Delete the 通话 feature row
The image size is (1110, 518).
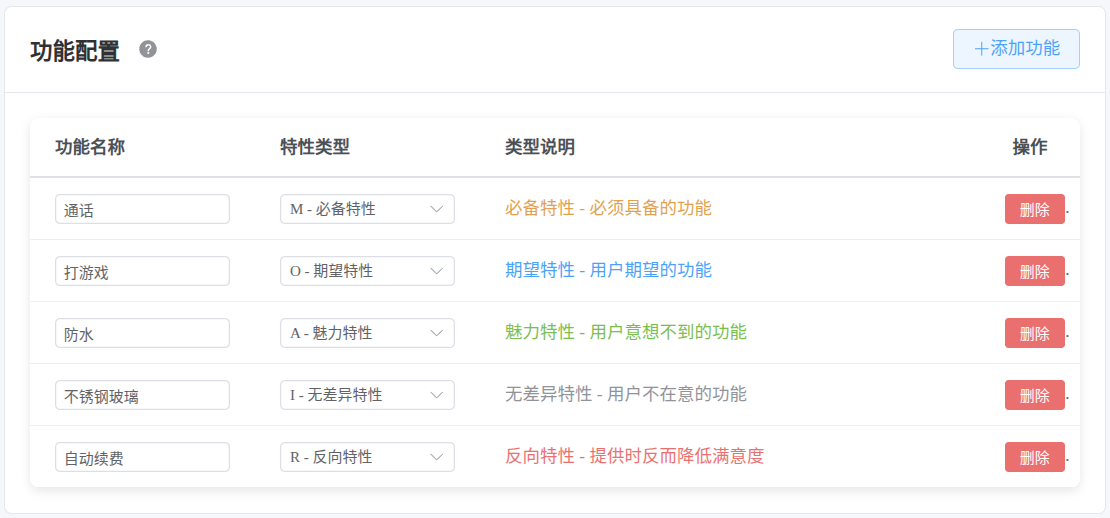(x=1034, y=210)
